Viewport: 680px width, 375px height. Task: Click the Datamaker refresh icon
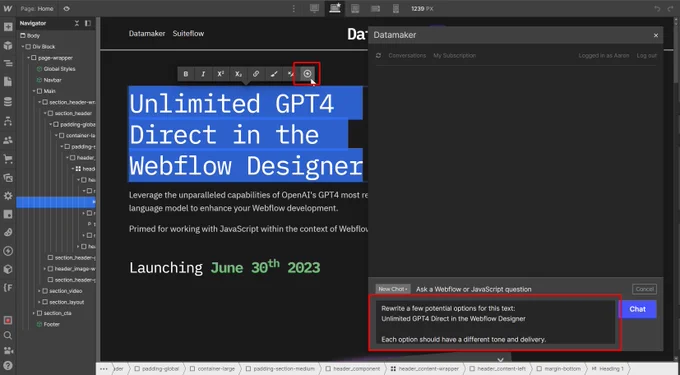point(379,55)
